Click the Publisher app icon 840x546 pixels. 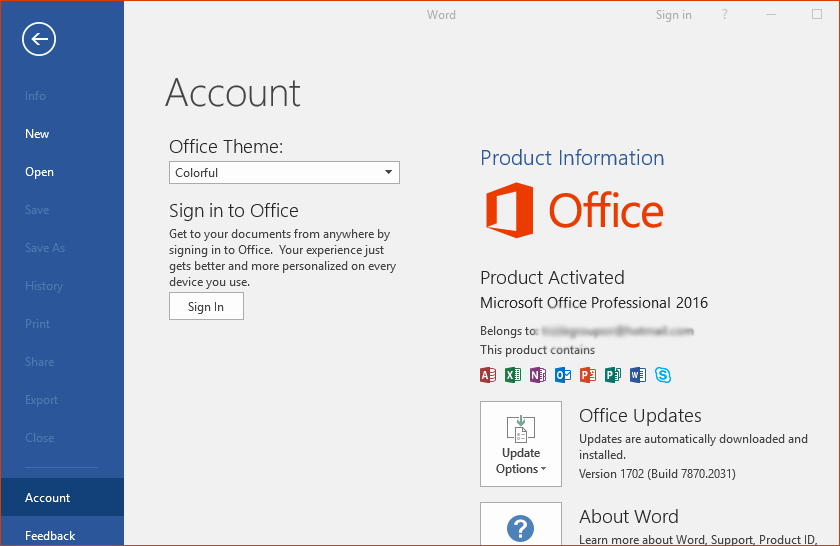[x=613, y=375]
